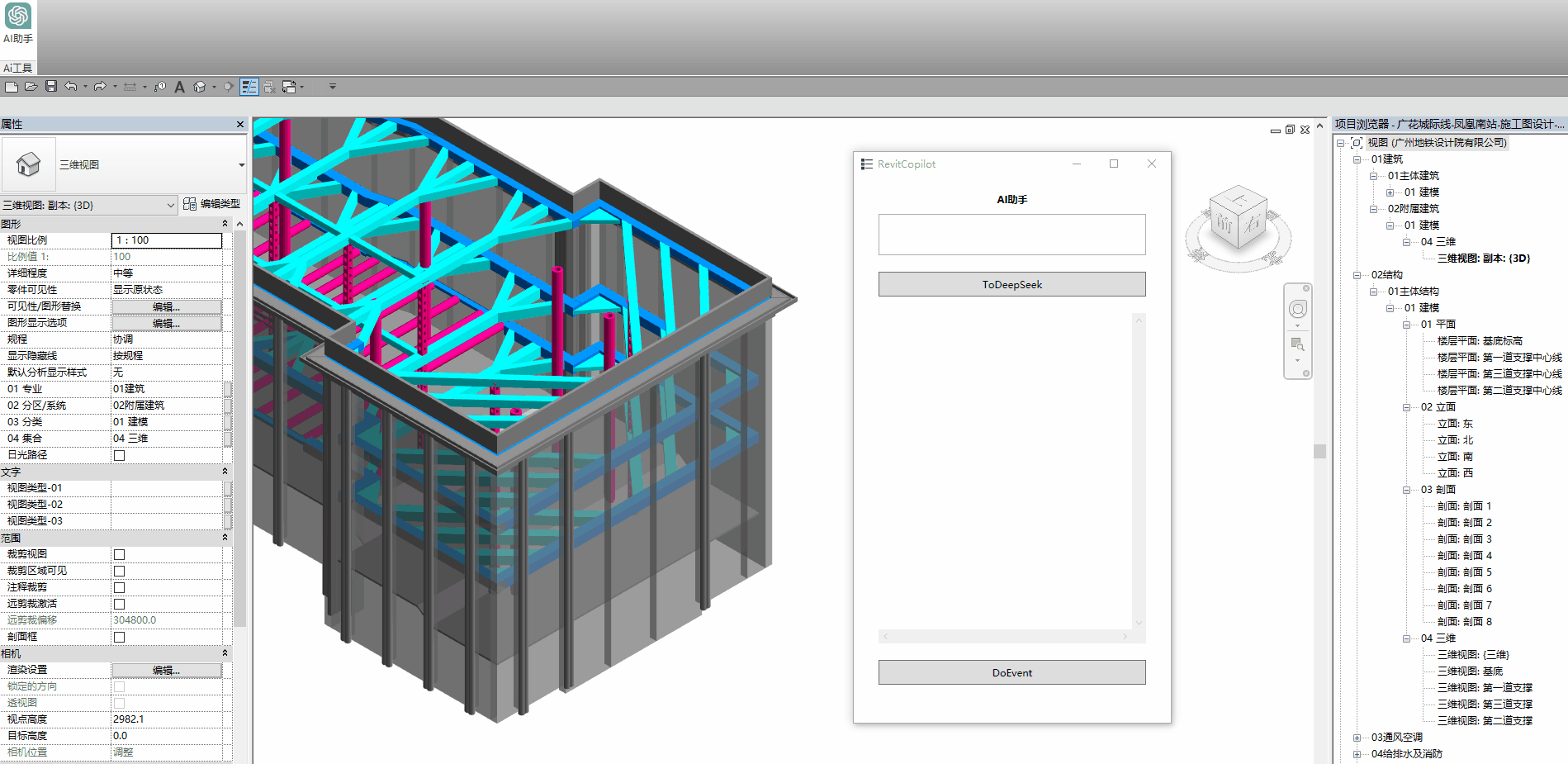Click the Switch Windows icon
This screenshot has width=1568, height=764.
pos(289,87)
